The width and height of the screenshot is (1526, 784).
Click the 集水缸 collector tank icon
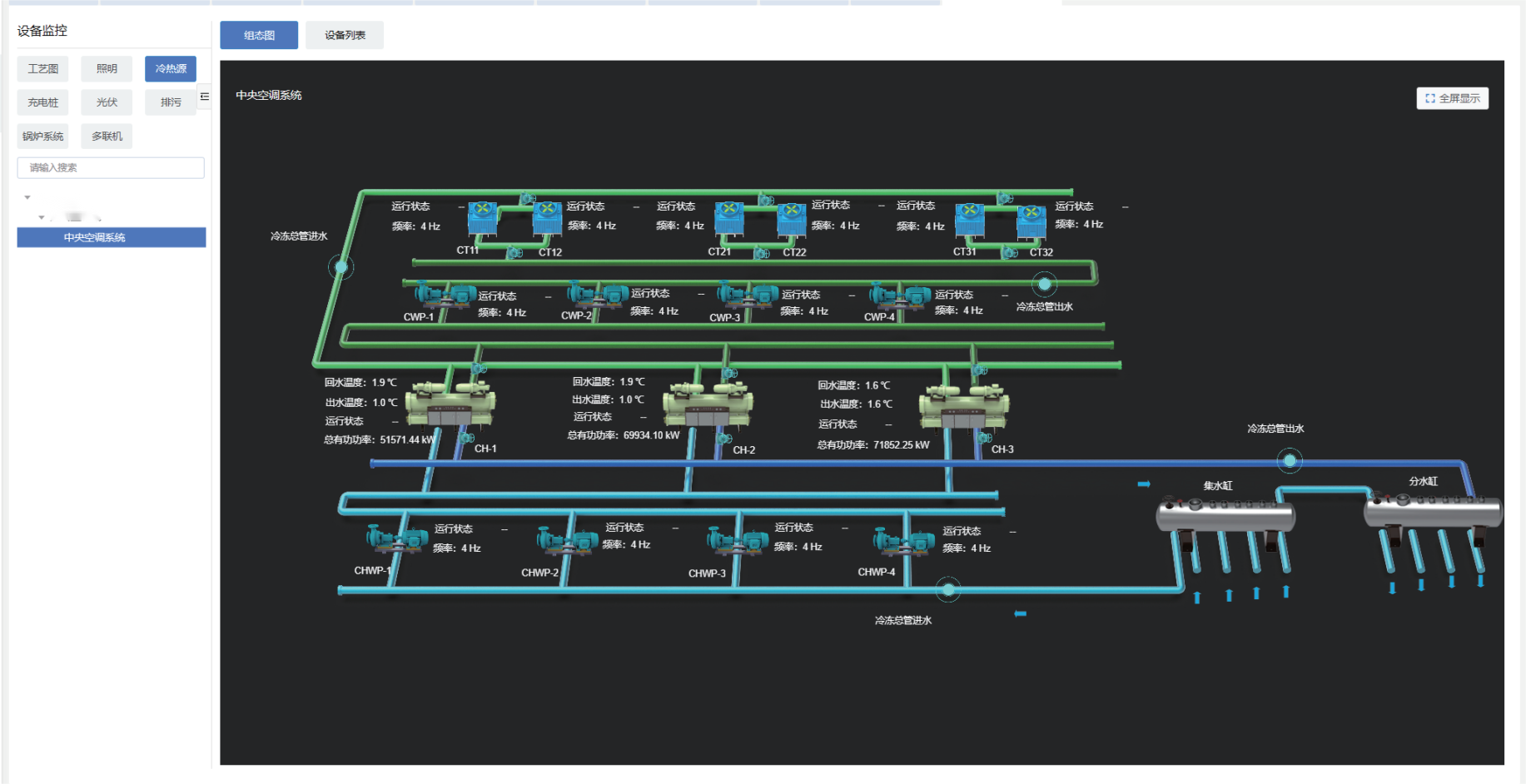click(x=1225, y=516)
